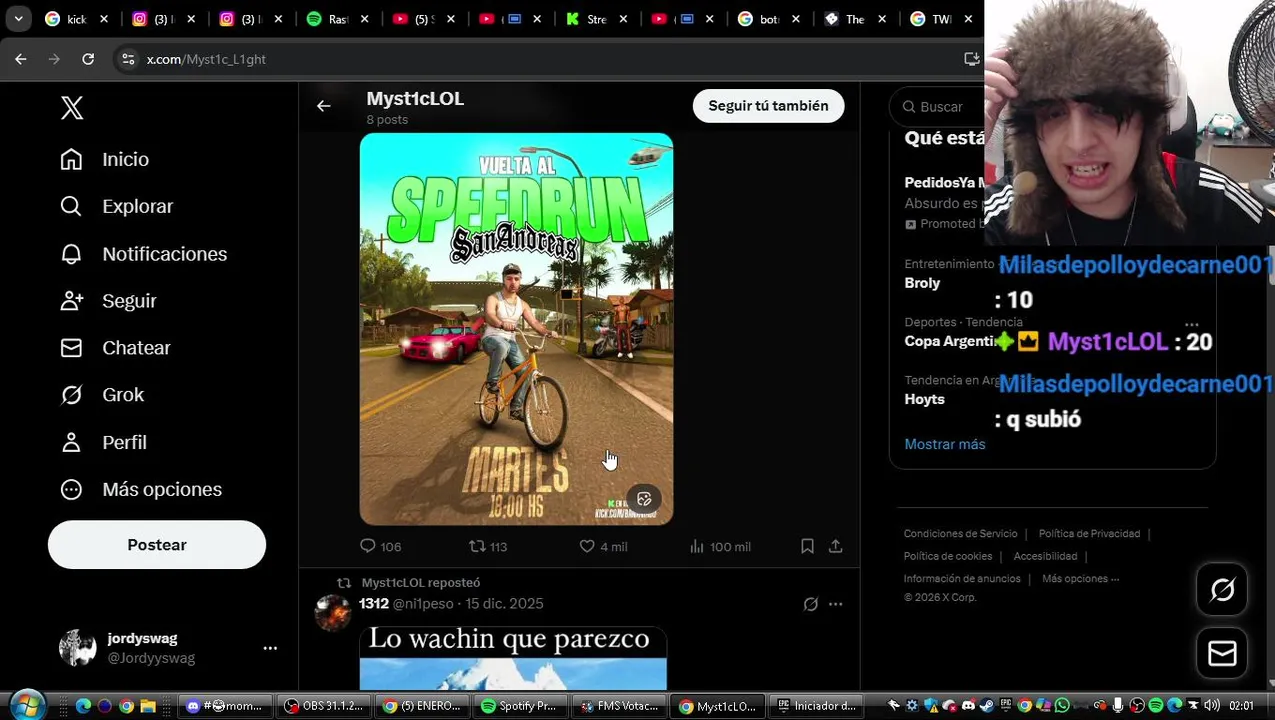Open the Explorar search page

(116, 206)
